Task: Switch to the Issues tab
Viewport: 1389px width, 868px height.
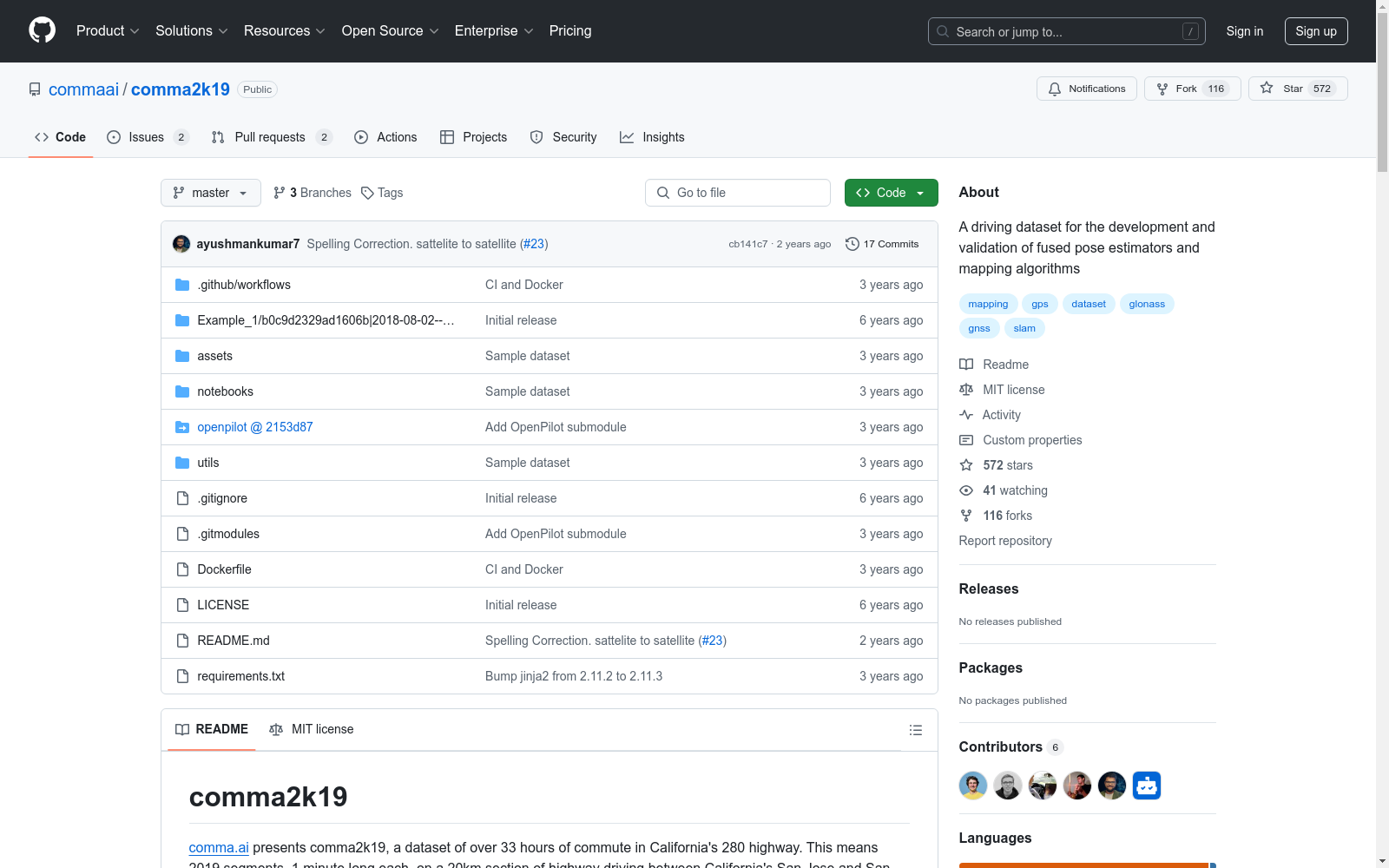Action: (148, 137)
